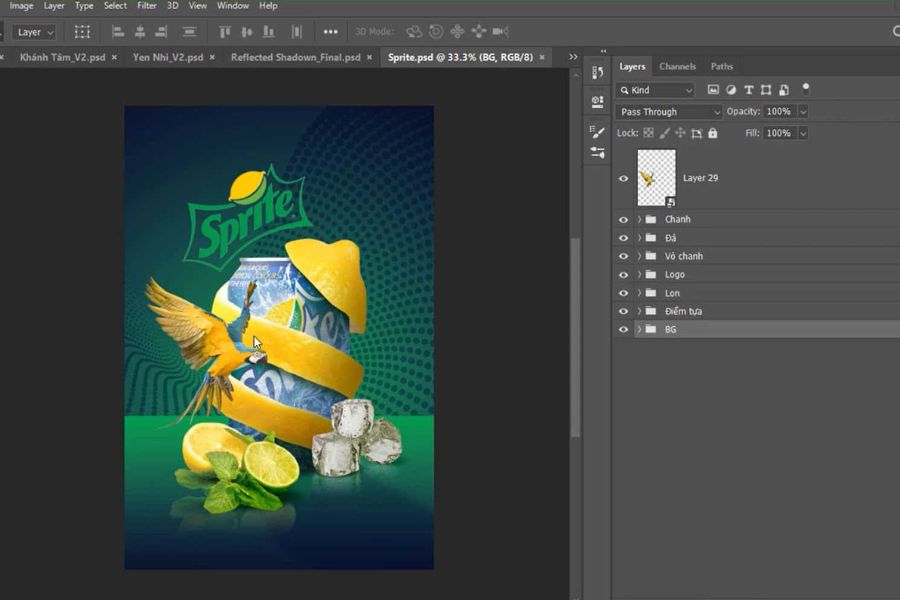Toggle the layer filtering switch

pos(806,88)
